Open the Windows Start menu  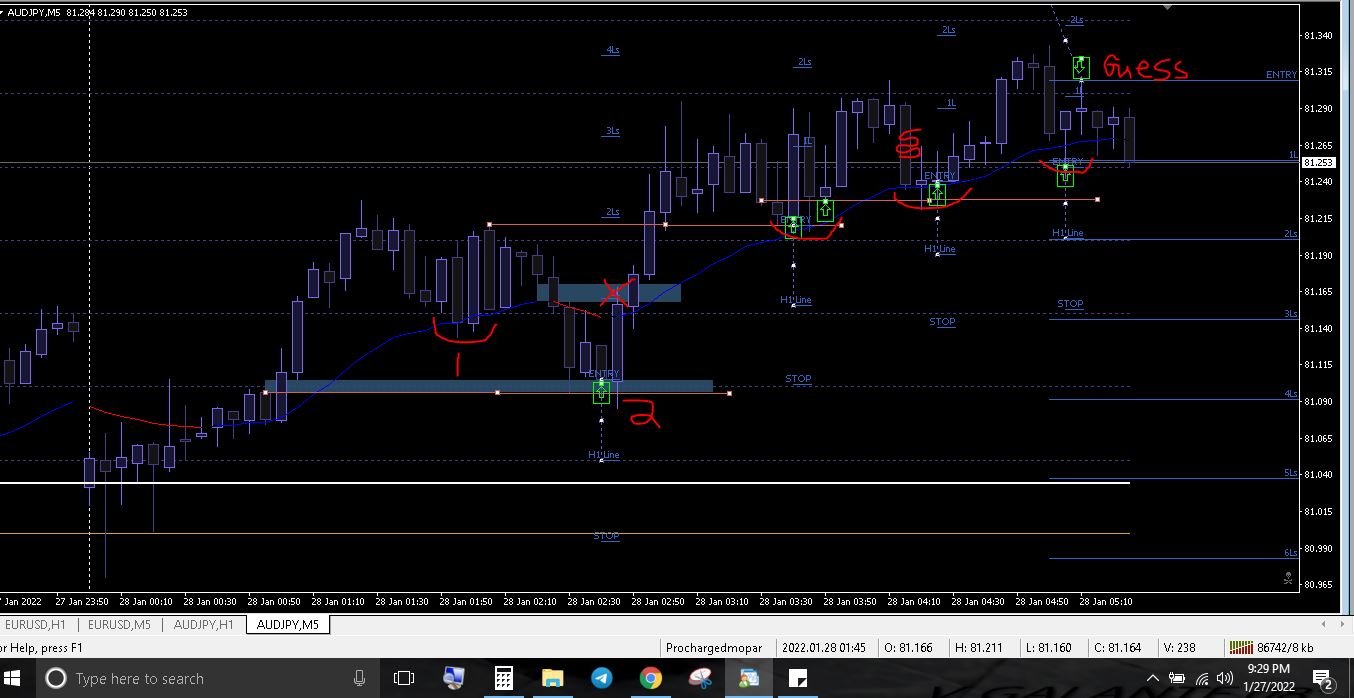[x=13, y=678]
